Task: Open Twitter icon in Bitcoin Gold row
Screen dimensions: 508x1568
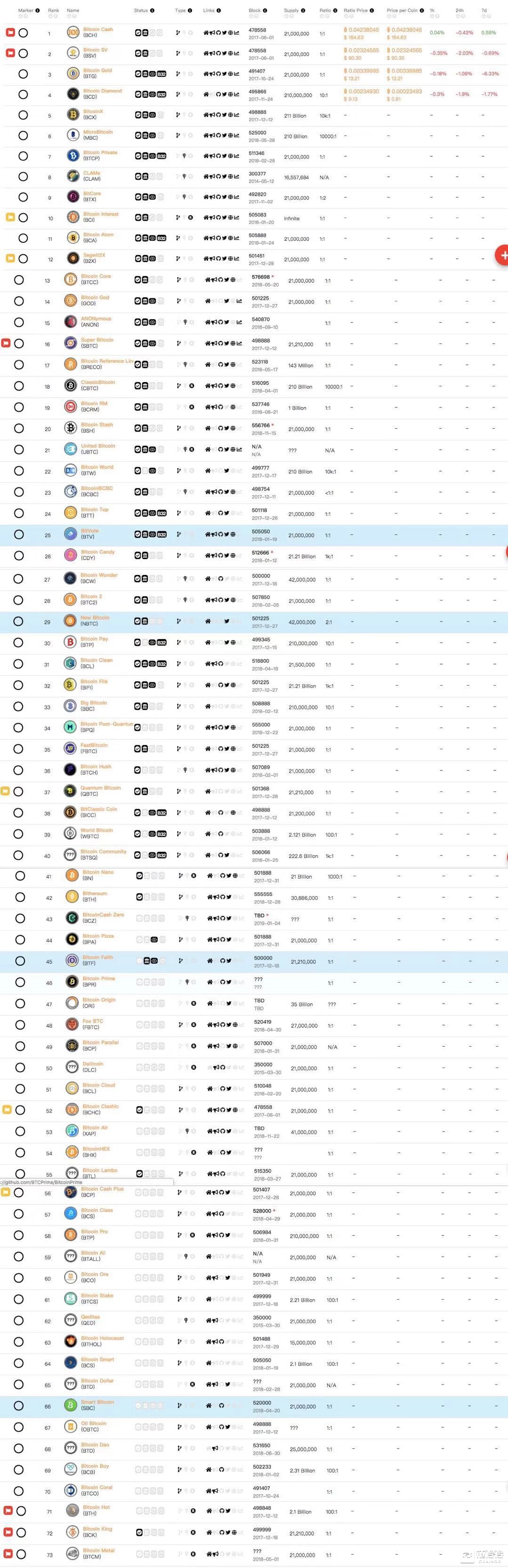Action: tap(225, 74)
